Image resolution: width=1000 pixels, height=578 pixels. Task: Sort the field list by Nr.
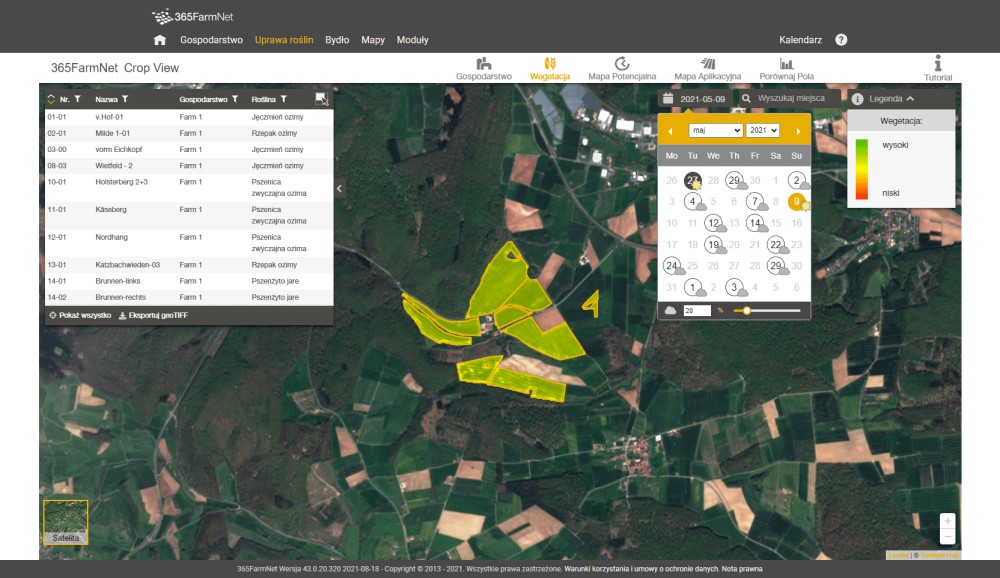click(52, 99)
